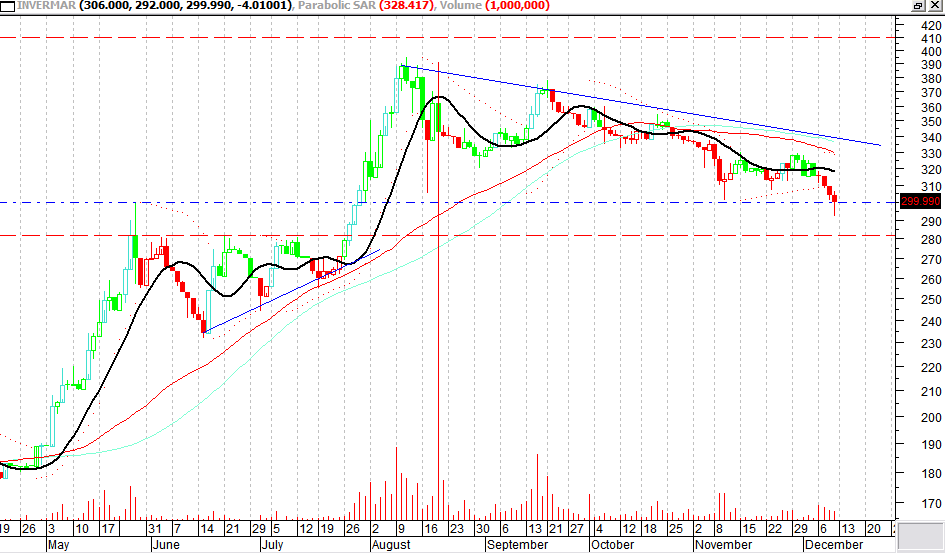Click the August month label

[391, 545]
